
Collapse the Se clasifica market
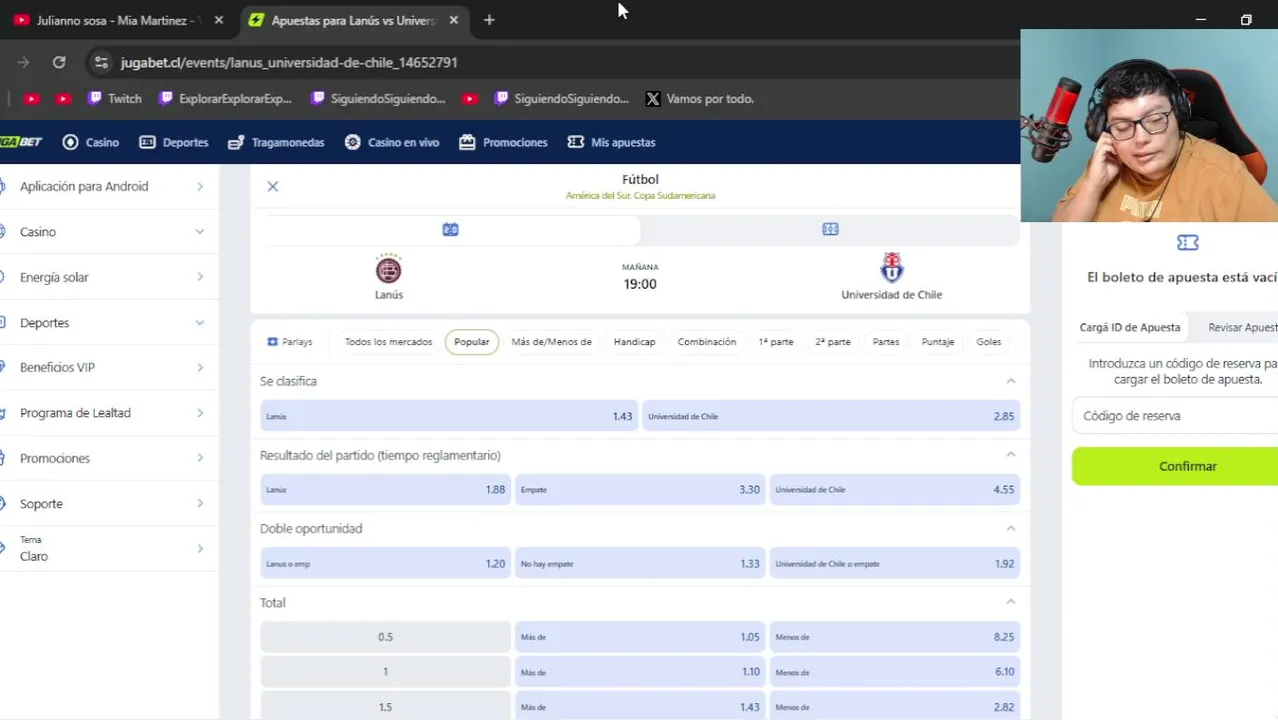[1010, 381]
